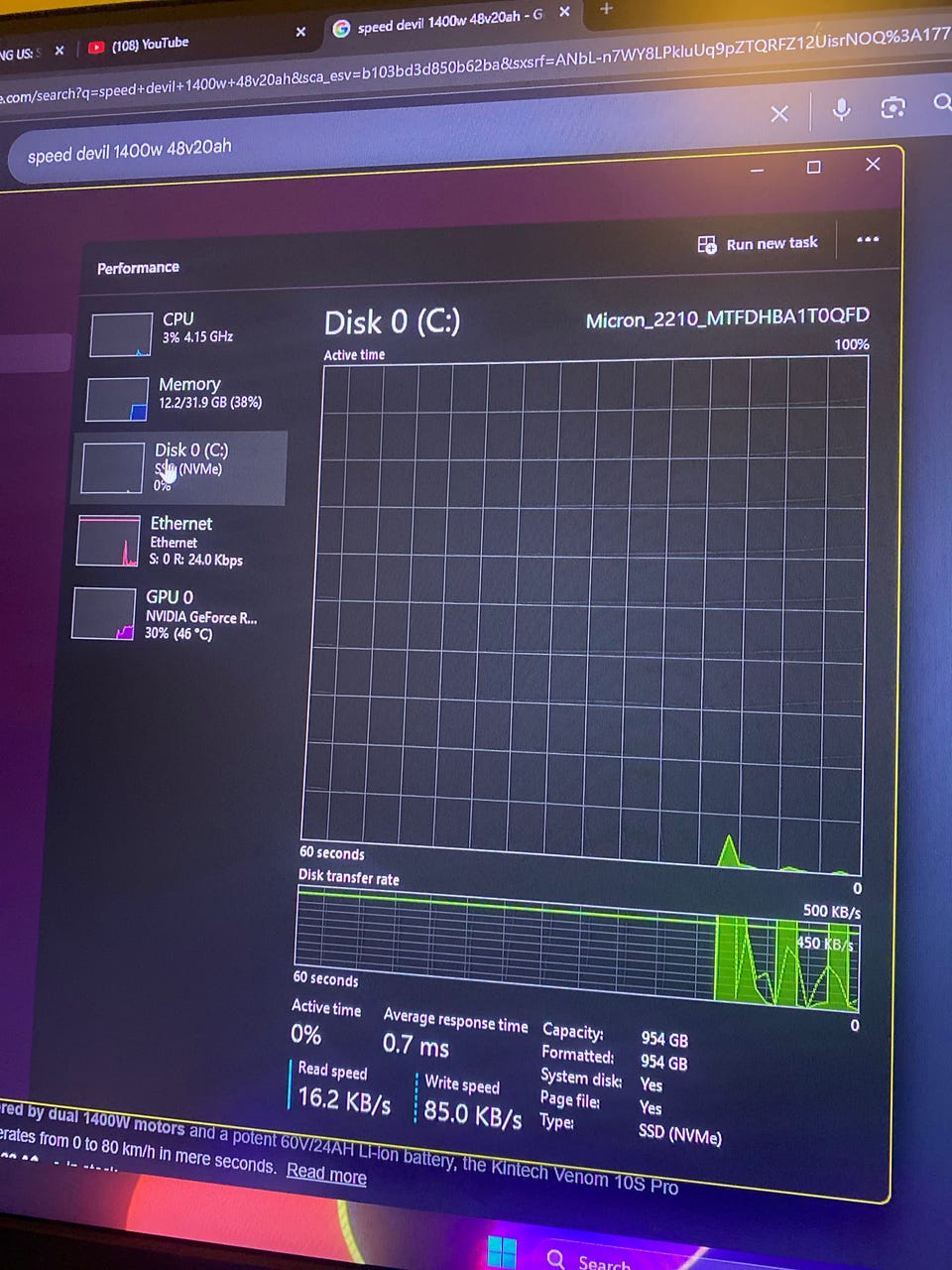This screenshot has height=1270, width=952.
Task: Click the Google magnifier search icon
Action: pos(942,102)
